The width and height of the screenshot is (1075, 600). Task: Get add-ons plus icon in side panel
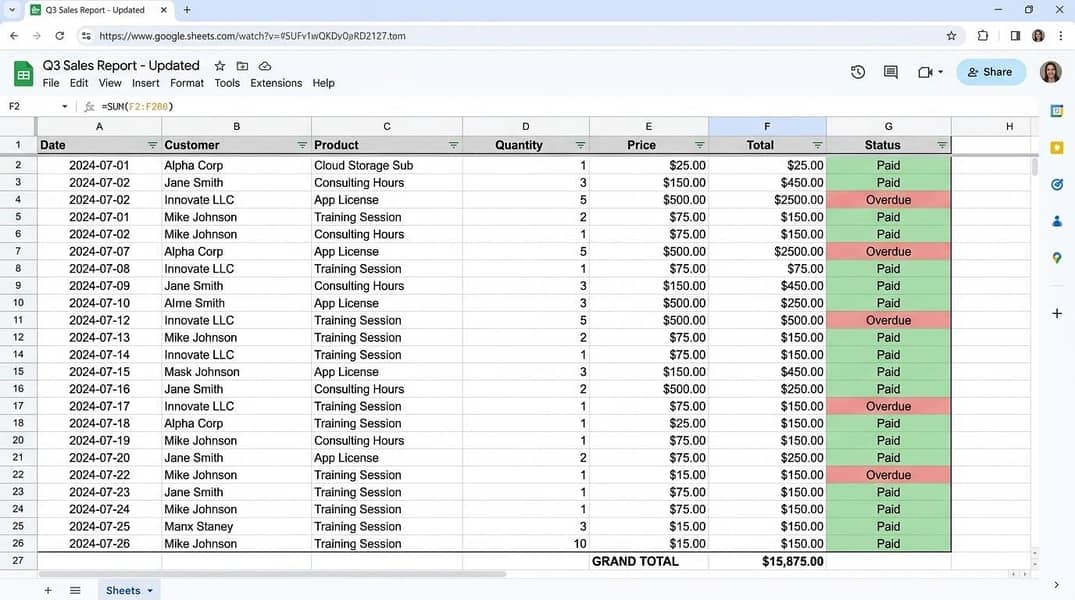click(x=1056, y=313)
